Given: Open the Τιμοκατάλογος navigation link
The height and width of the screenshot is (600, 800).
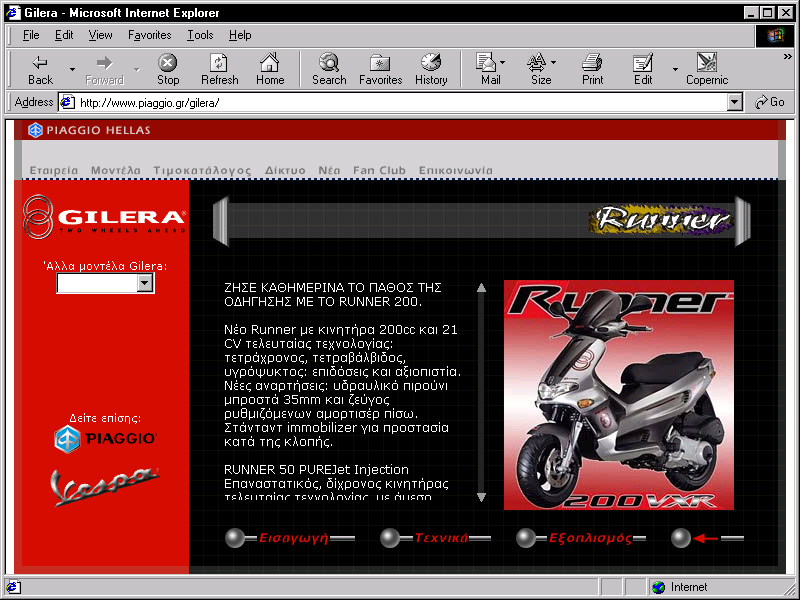Looking at the screenshot, I should 202,170.
